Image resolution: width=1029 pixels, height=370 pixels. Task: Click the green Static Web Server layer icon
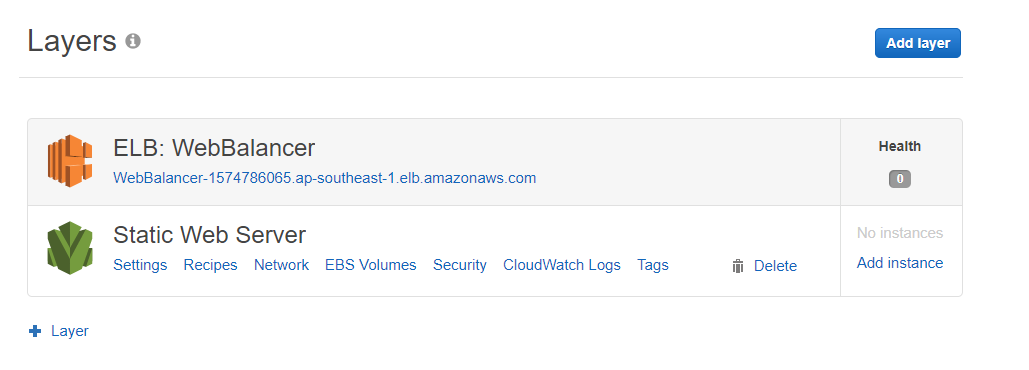click(x=70, y=248)
